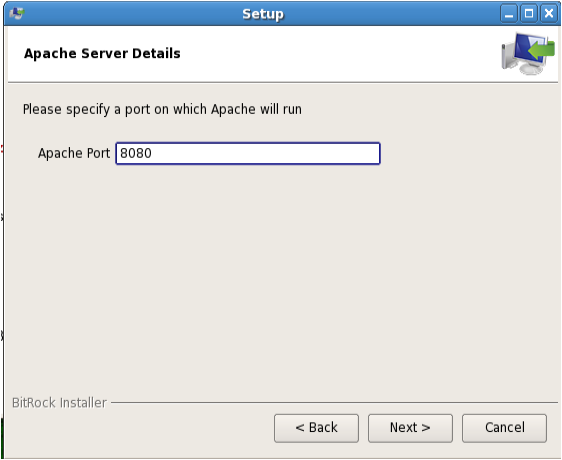The height and width of the screenshot is (460, 562).
Task: Select the 'Apache Server Details' heading
Action: click(102, 53)
